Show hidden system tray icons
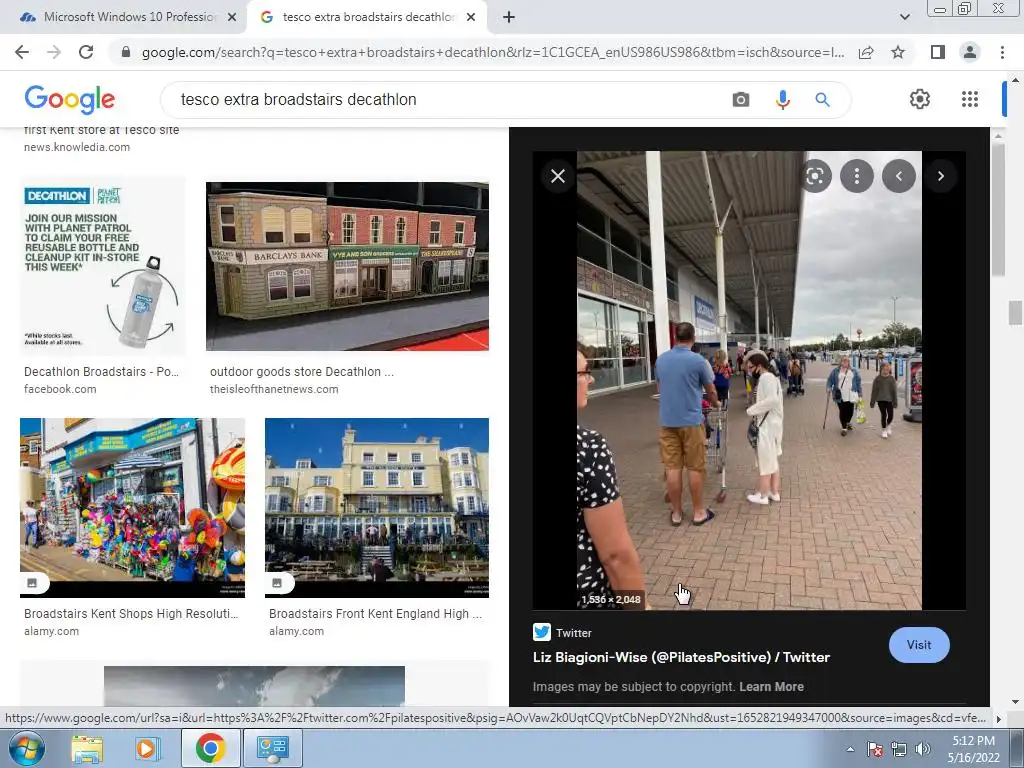The image size is (1024, 768). pos(850,749)
